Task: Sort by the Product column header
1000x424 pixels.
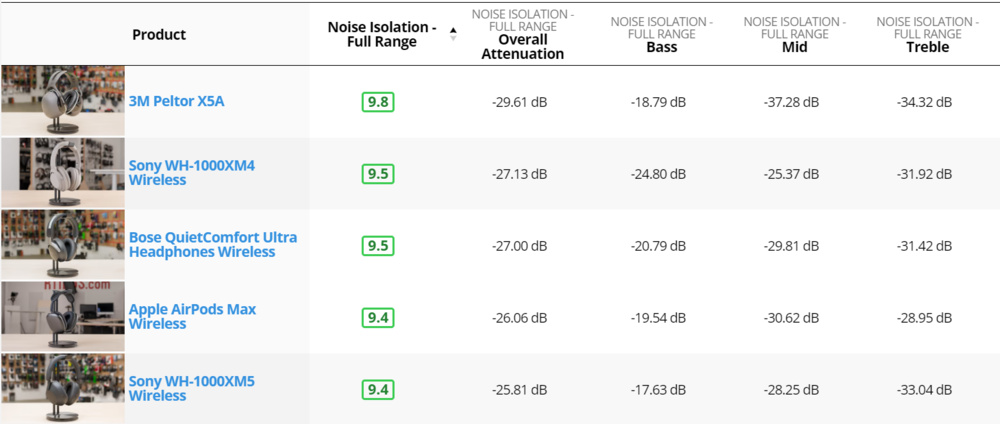Action: click(x=159, y=34)
